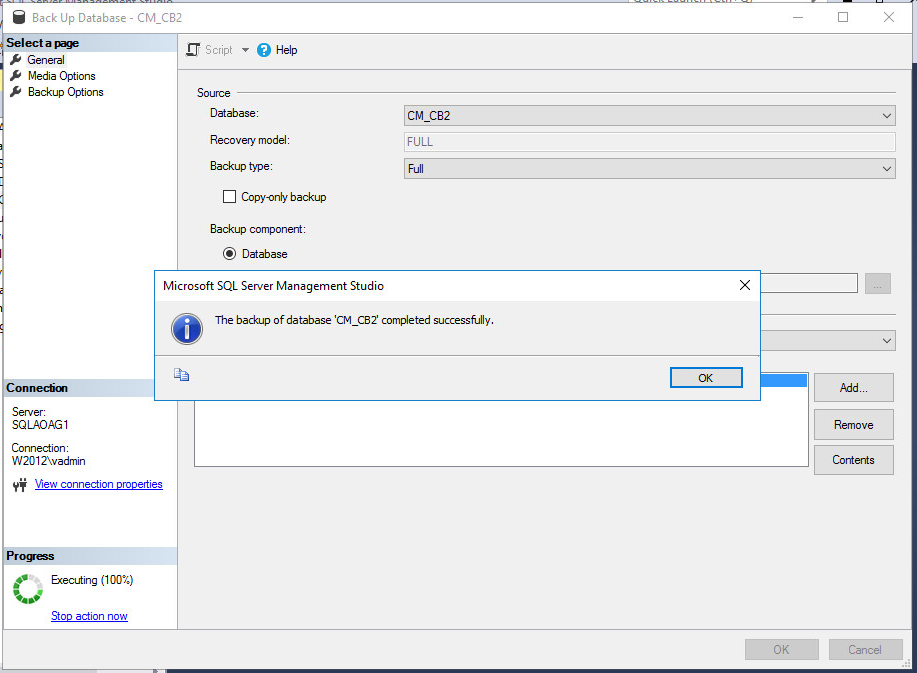The image size is (917, 673).
Task: Click the information icon in the success dialog
Action: coord(187,329)
